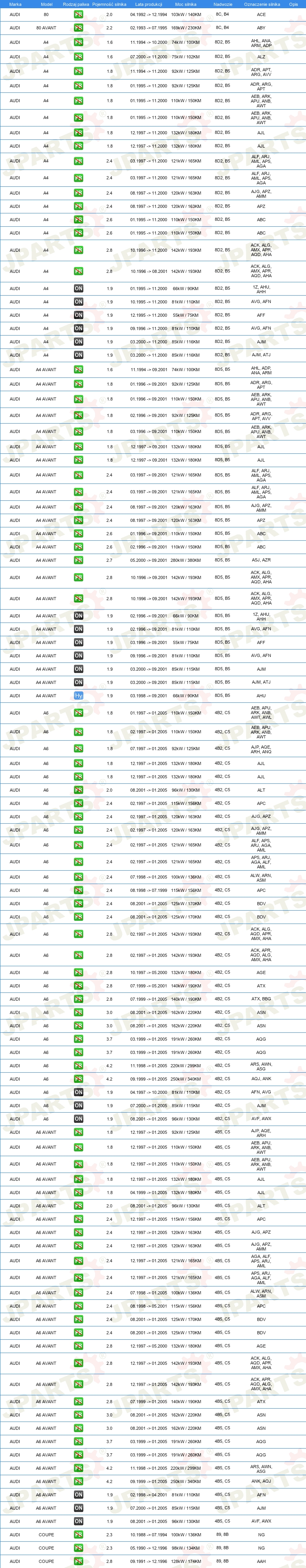The height and width of the screenshot is (1568, 306).
Task: Click the Rodzaj paliwa column header
Action: click(x=76, y=4)
